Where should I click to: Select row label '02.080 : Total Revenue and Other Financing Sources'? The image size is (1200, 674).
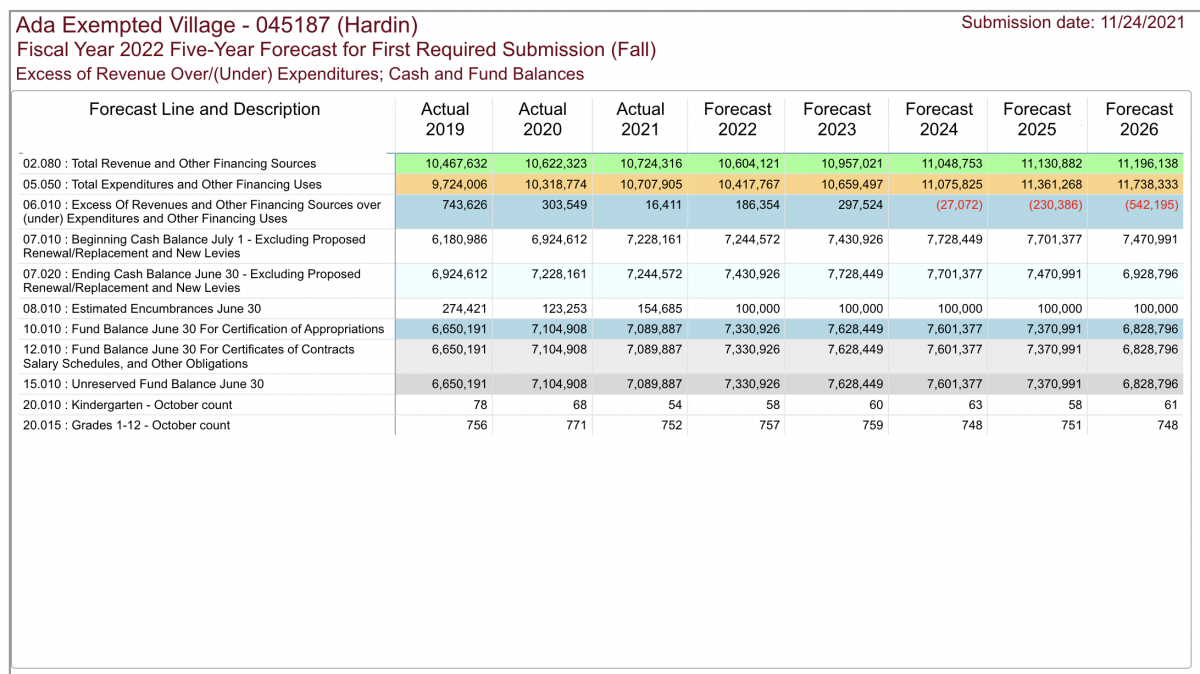click(x=169, y=163)
